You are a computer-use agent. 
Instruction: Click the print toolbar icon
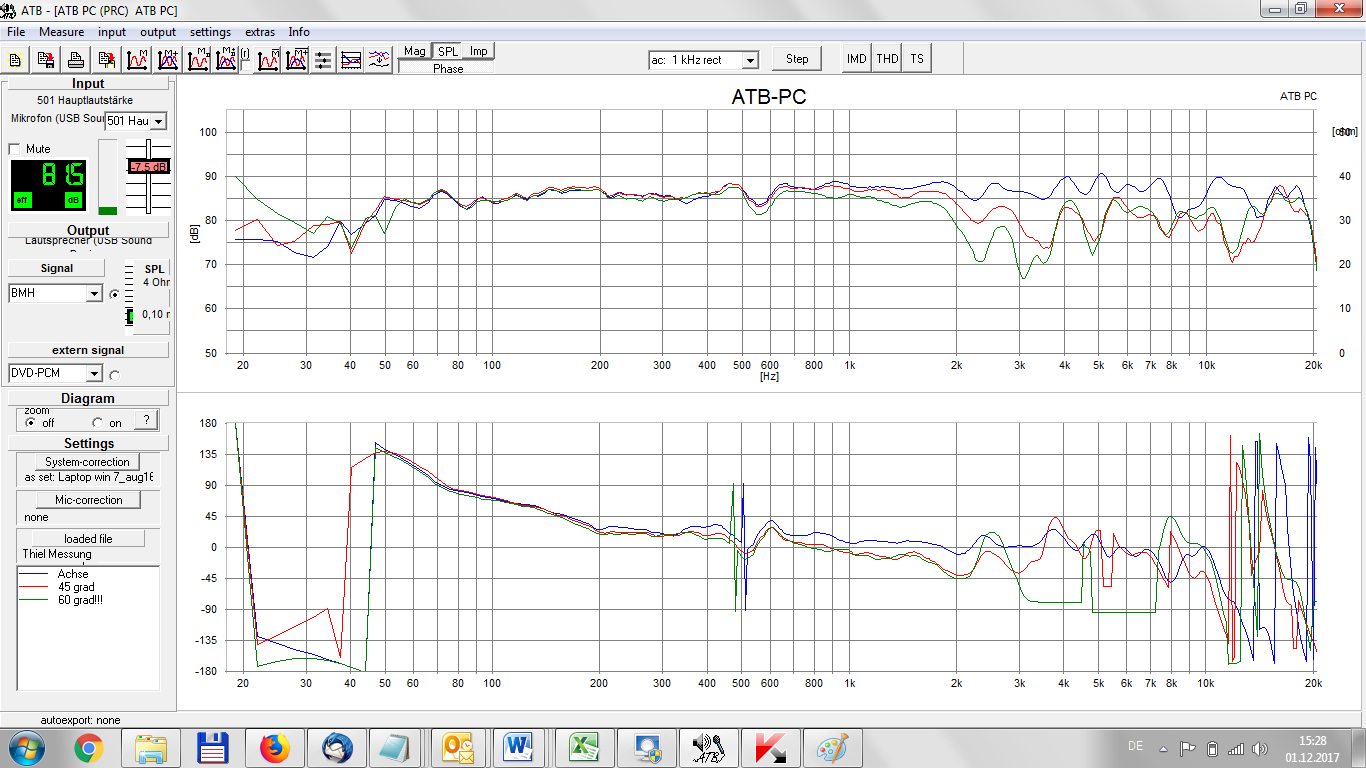point(75,60)
